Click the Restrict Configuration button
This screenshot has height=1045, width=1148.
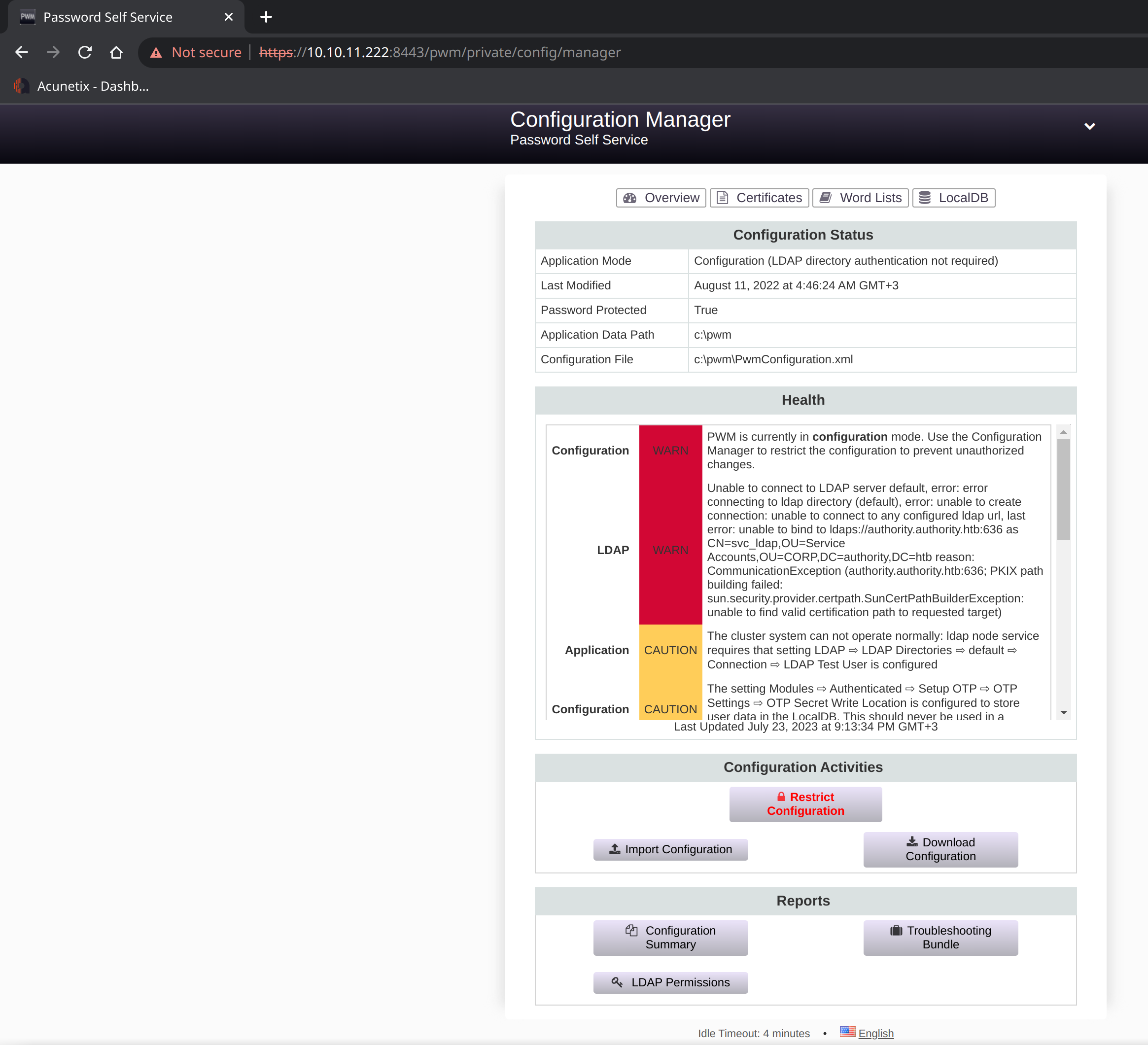[805, 804]
